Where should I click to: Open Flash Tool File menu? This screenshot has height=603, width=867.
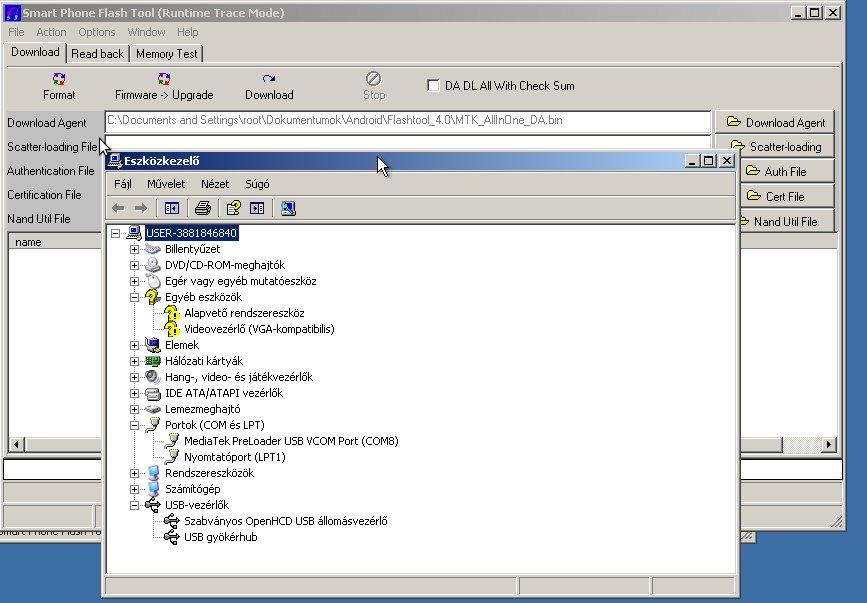pos(16,32)
